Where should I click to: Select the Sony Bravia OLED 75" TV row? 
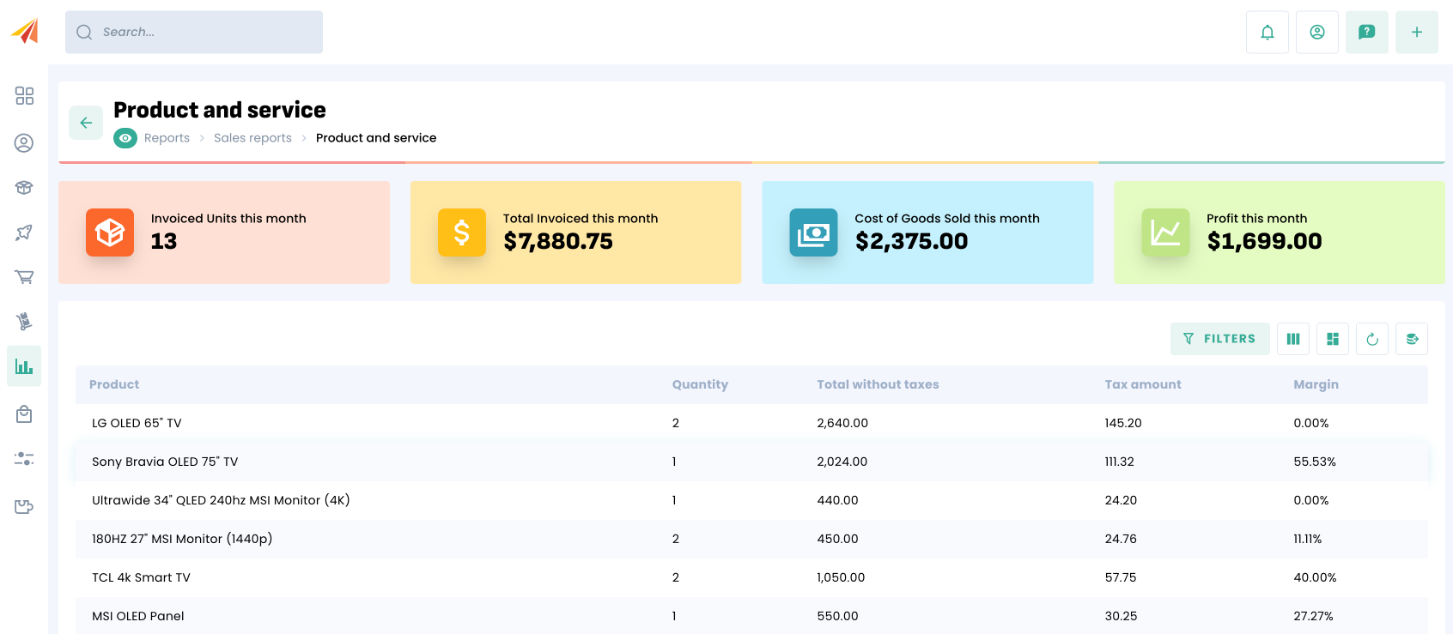pyautogui.click(x=752, y=462)
